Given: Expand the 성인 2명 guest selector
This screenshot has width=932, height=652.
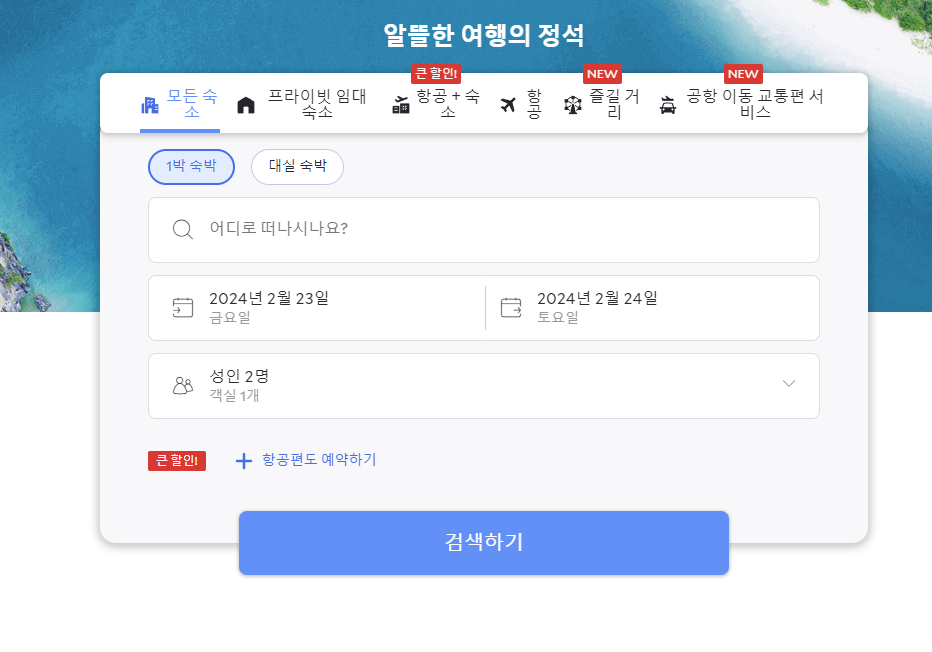Looking at the screenshot, I should pyautogui.click(x=789, y=384).
